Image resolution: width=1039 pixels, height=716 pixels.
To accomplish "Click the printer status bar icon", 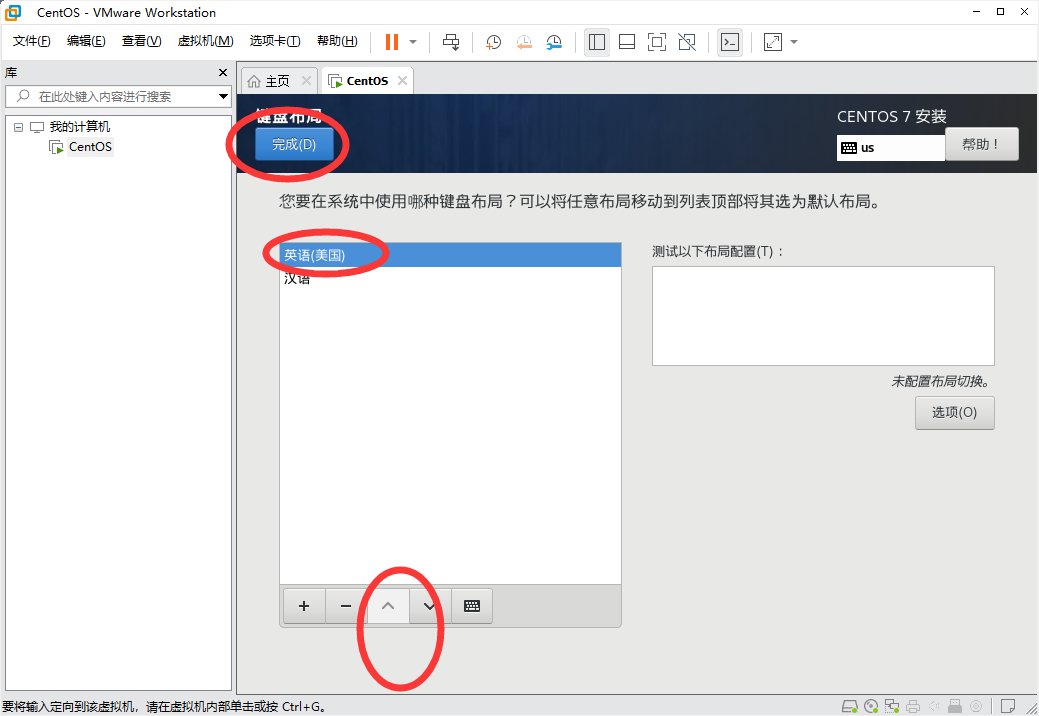I will coord(913,707).
